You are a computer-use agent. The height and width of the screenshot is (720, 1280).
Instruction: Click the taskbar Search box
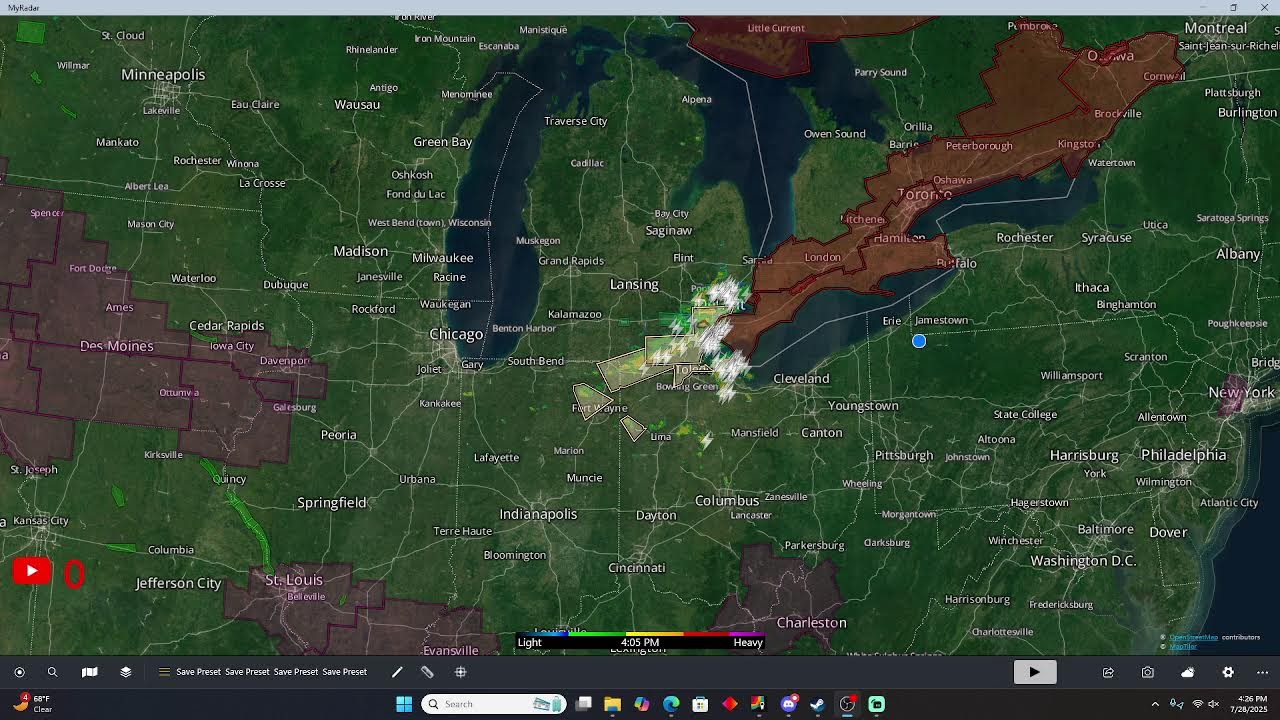[x=494, y=704]
